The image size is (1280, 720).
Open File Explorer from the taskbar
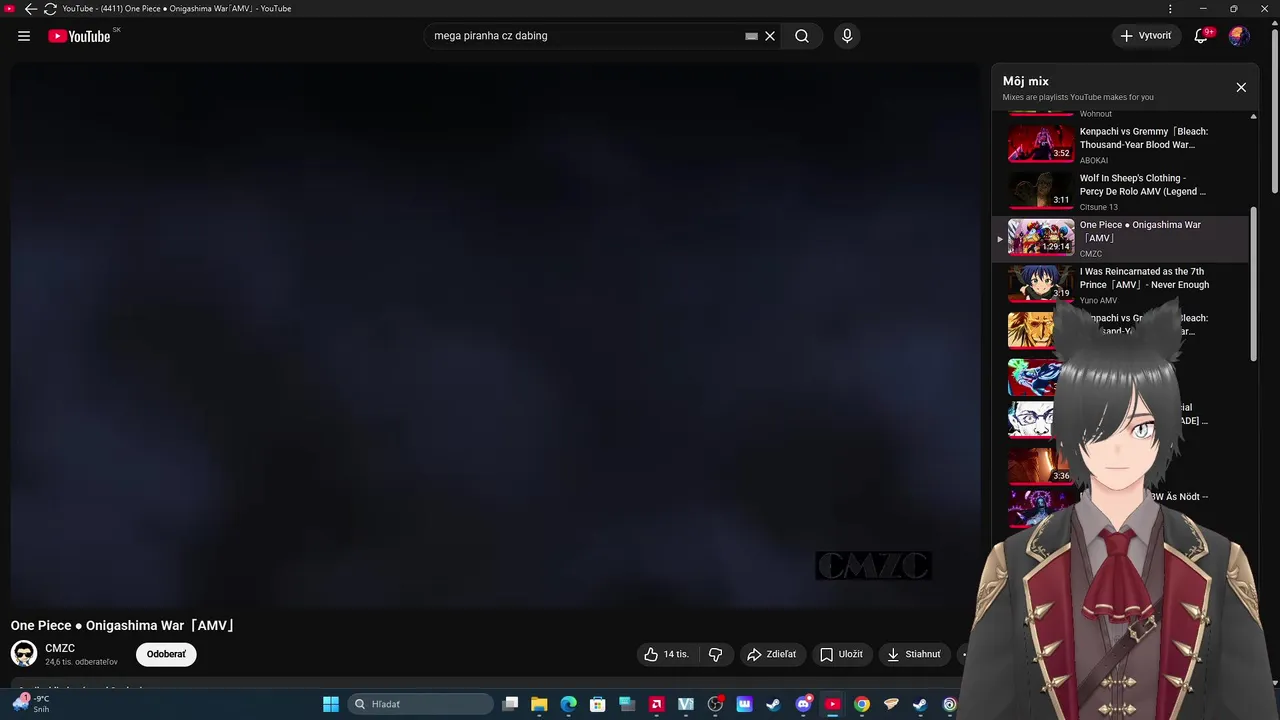tap(539, 704)
